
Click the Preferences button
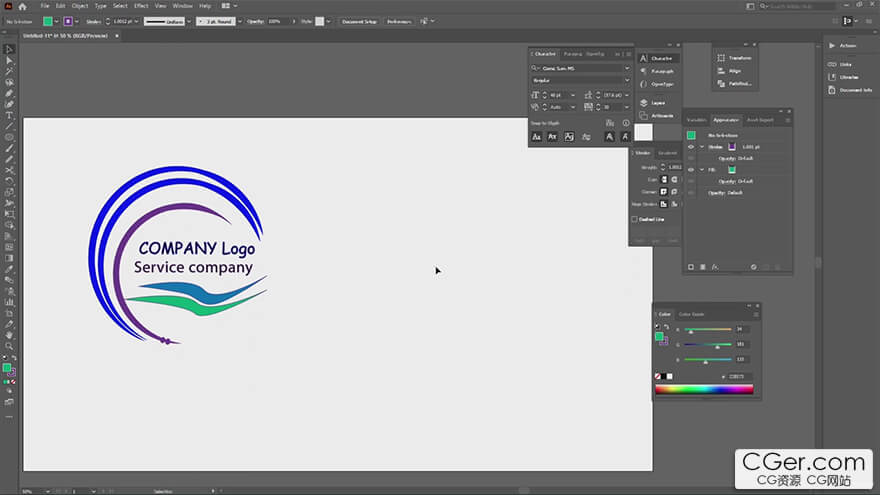[398, 21]
